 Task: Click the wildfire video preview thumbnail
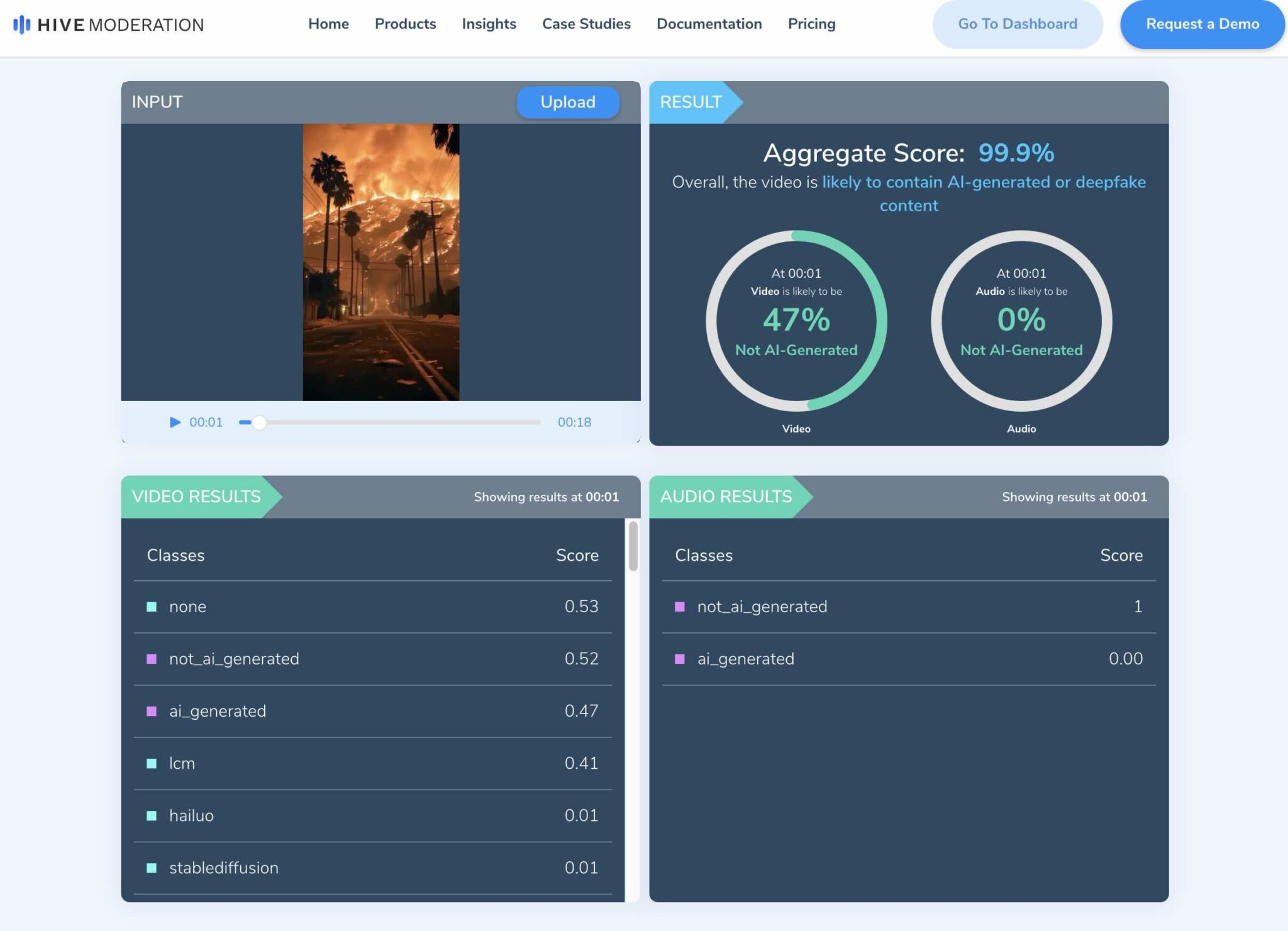(380, 262)
